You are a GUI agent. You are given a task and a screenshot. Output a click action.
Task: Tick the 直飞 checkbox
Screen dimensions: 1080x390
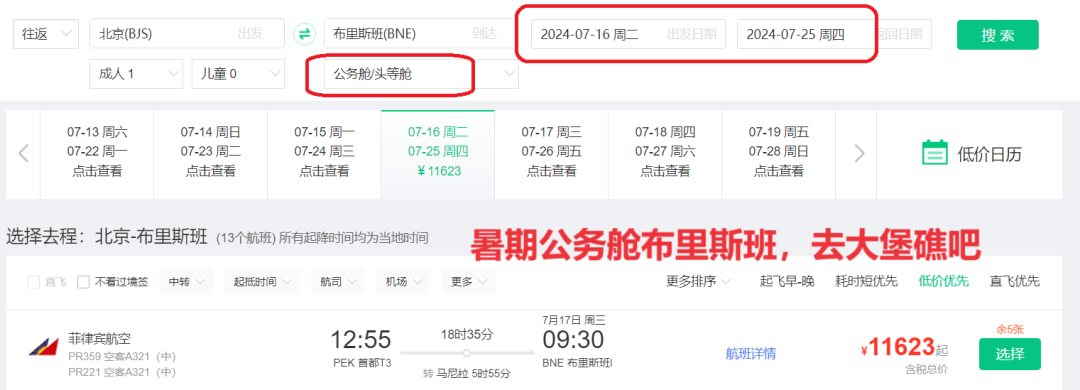33,281
